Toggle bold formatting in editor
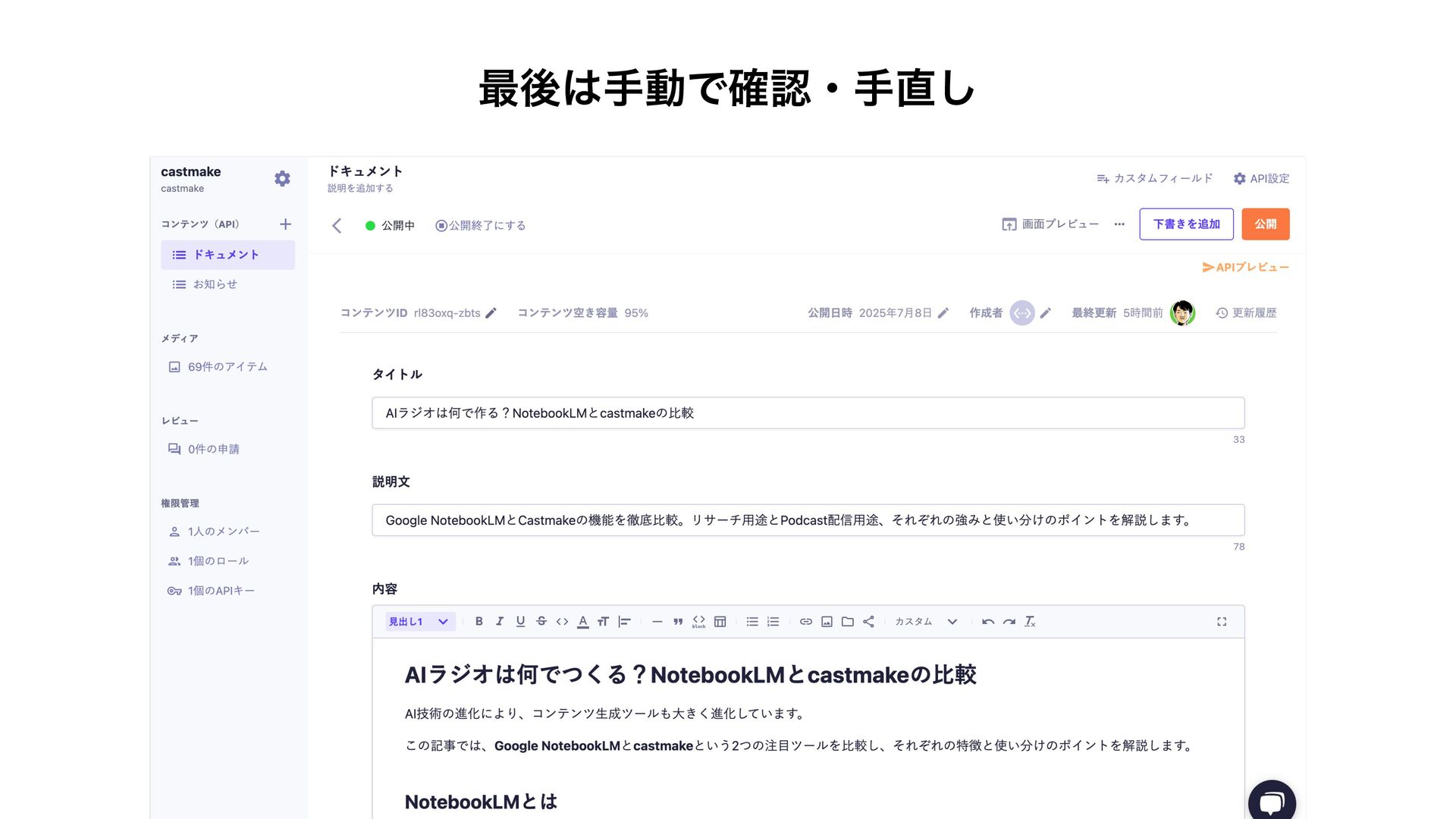1456x819 pixels. [479, 622]
